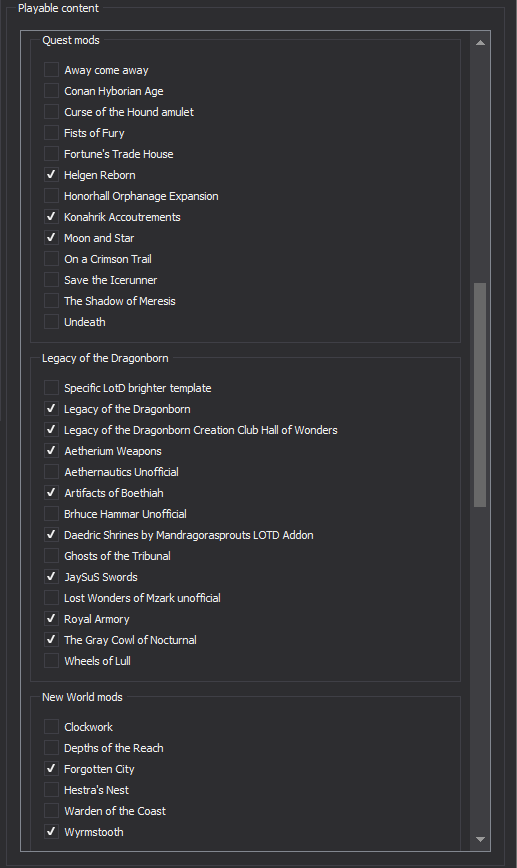
Task: Check Conan Hyborian Age quest mod
Action: 51,91
